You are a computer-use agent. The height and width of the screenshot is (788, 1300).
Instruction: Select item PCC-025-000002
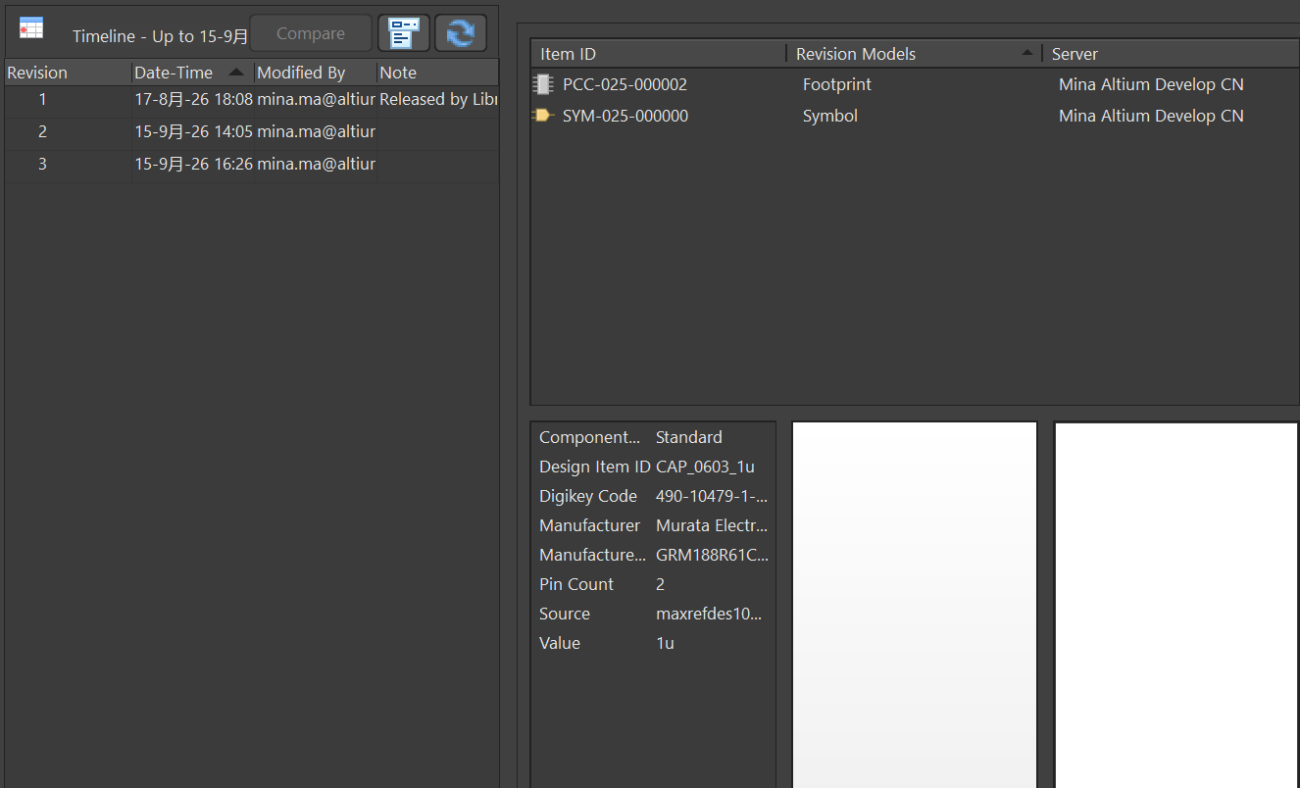click(625, 85)
